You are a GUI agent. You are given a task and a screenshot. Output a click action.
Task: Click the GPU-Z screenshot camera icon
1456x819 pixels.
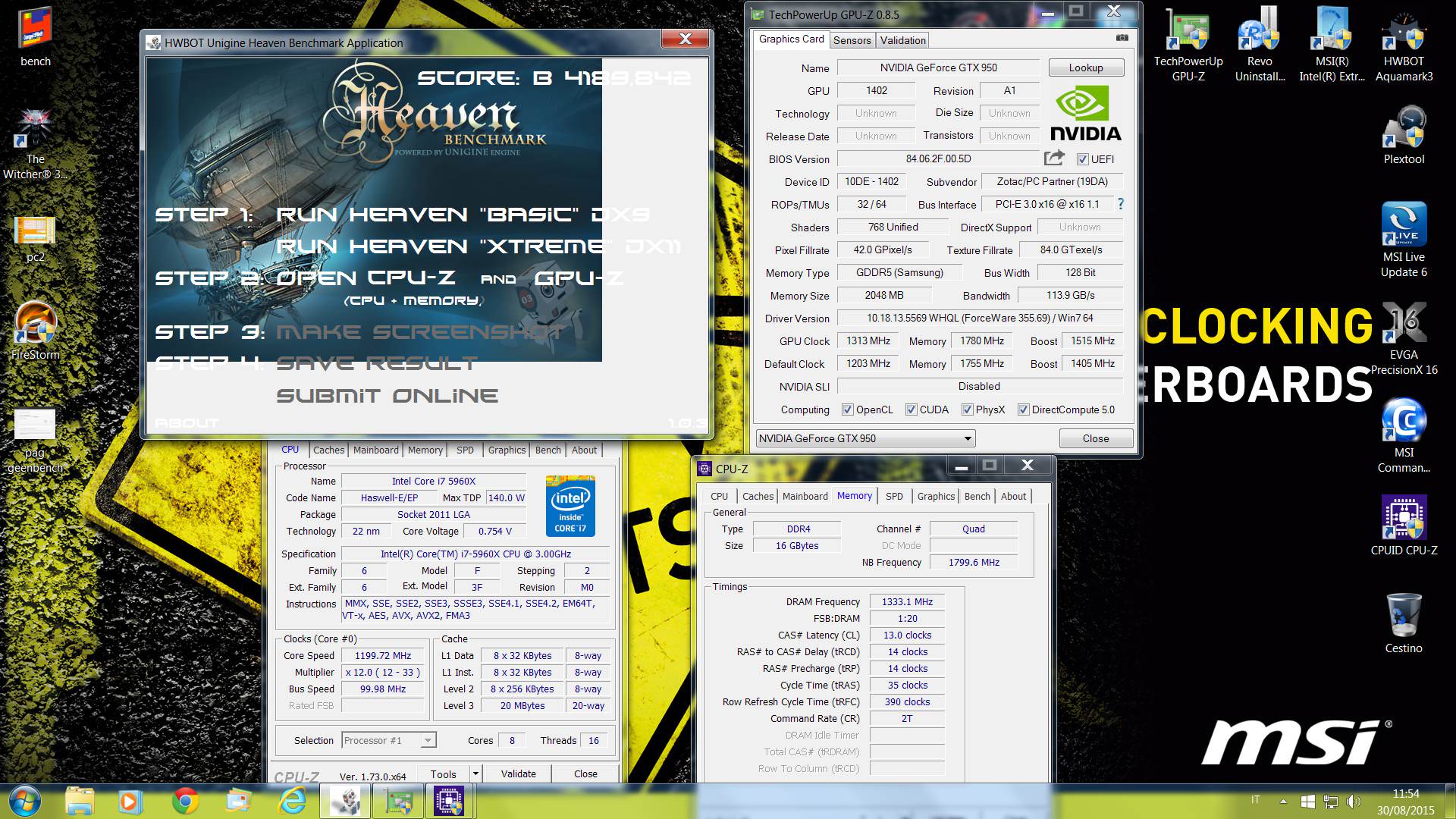coord(1122,38)
